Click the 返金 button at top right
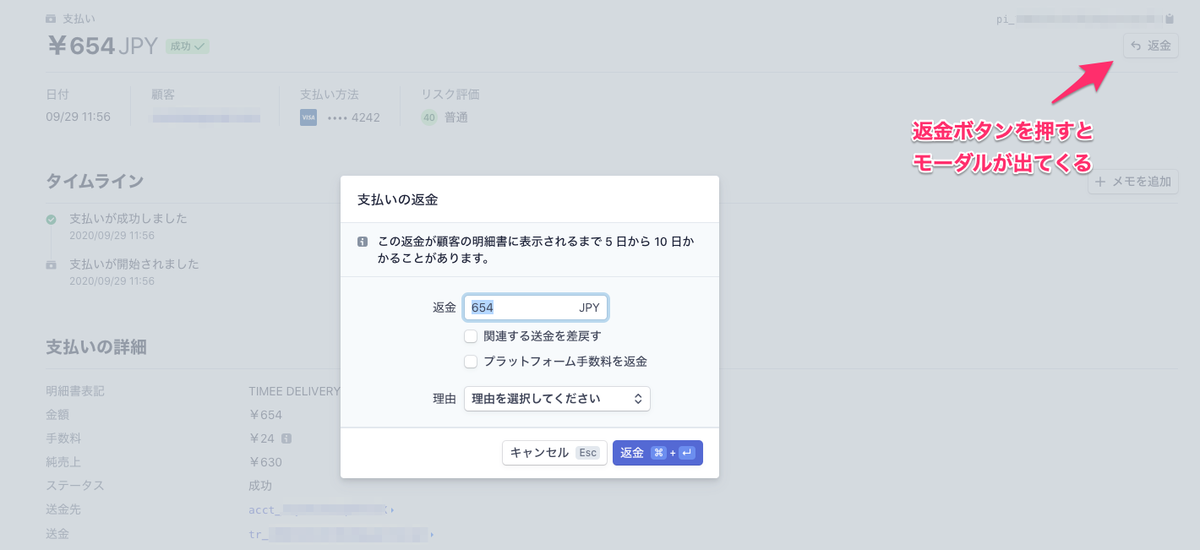Image resolution: width=1200 pixels, height=550 pixels. click(x=1150, y=45)
